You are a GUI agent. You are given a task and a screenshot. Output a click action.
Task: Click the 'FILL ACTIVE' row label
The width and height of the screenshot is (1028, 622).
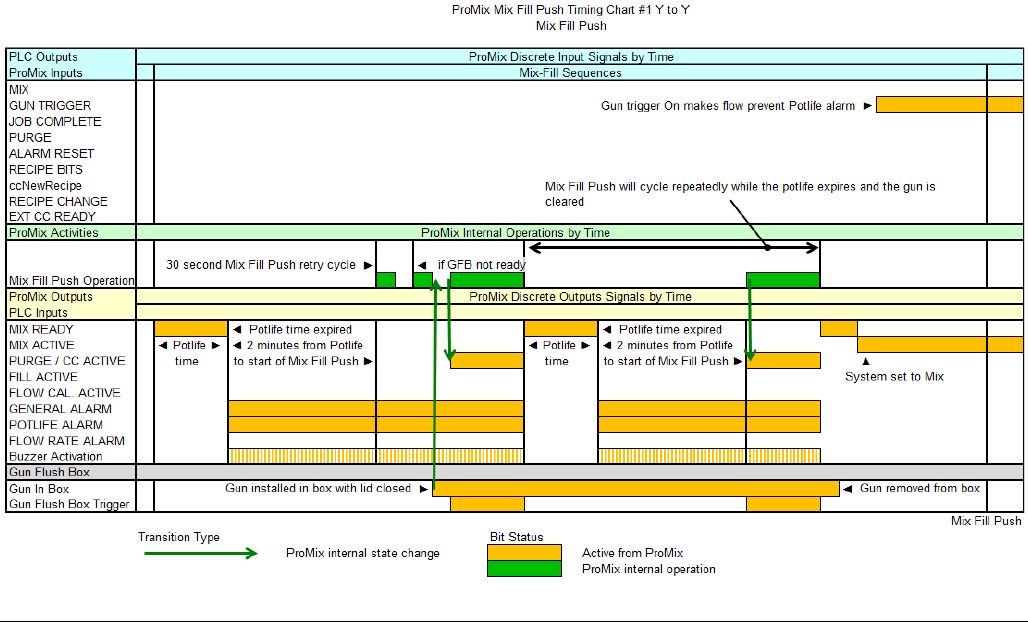[43, 377]
